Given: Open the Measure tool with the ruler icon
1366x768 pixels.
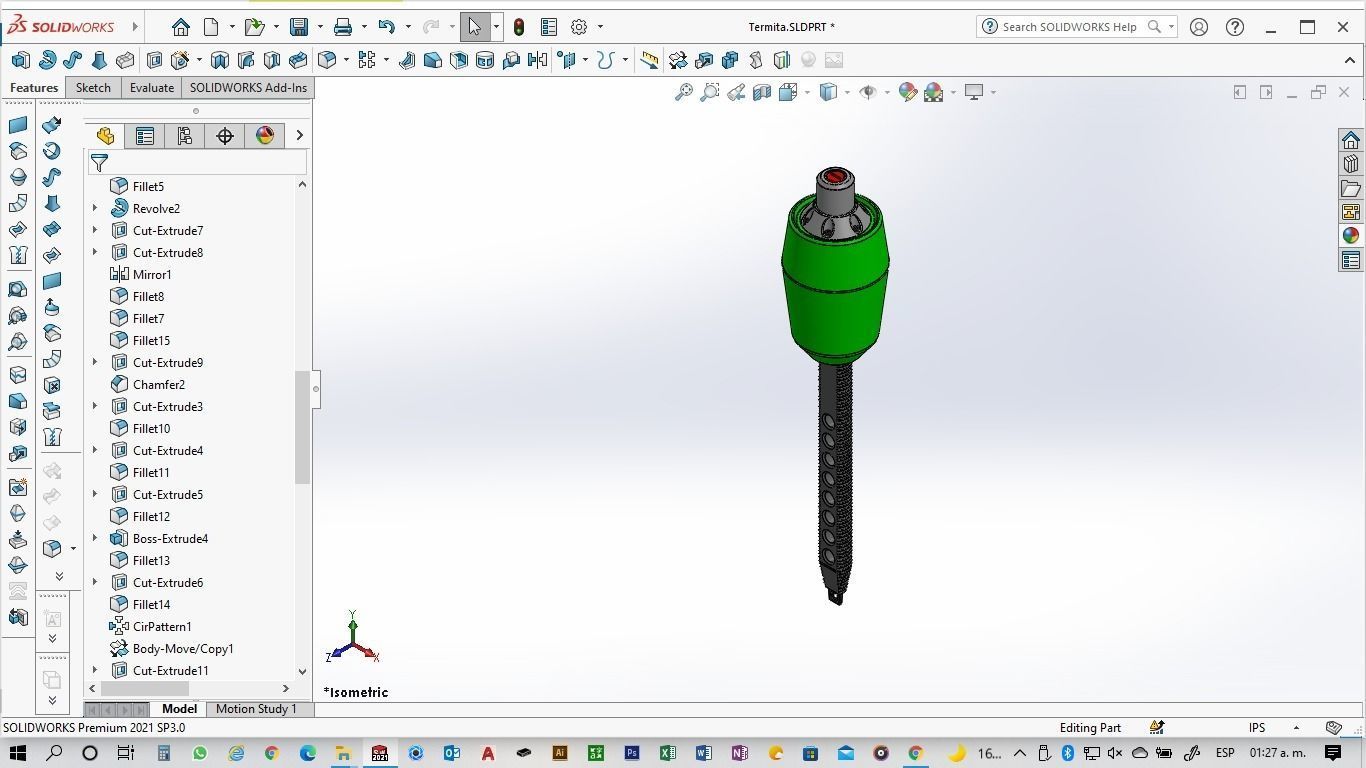Looking at the screenshot, I should point(650,60).
